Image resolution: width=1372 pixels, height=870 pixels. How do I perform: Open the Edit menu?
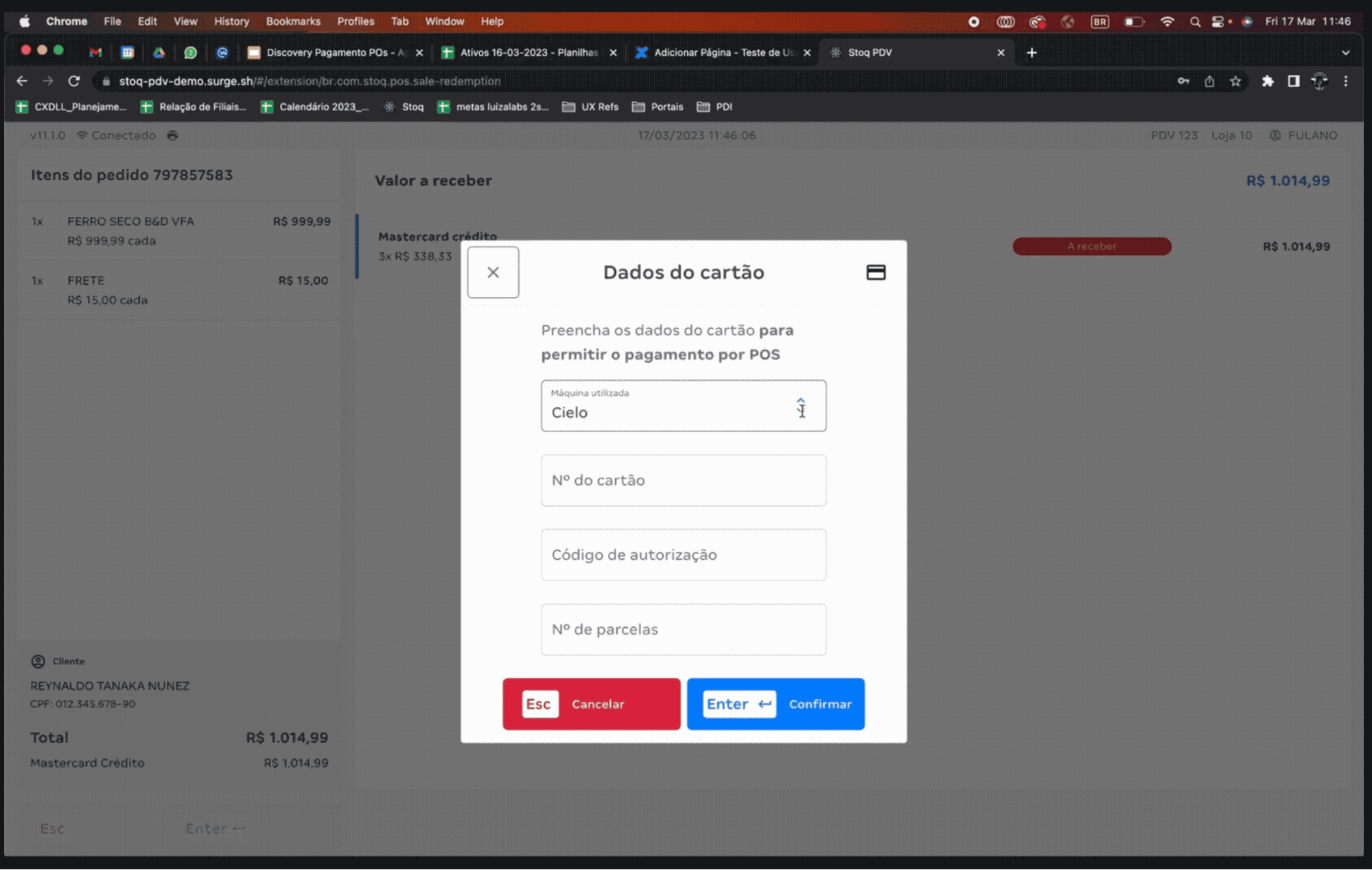[147, 21]
